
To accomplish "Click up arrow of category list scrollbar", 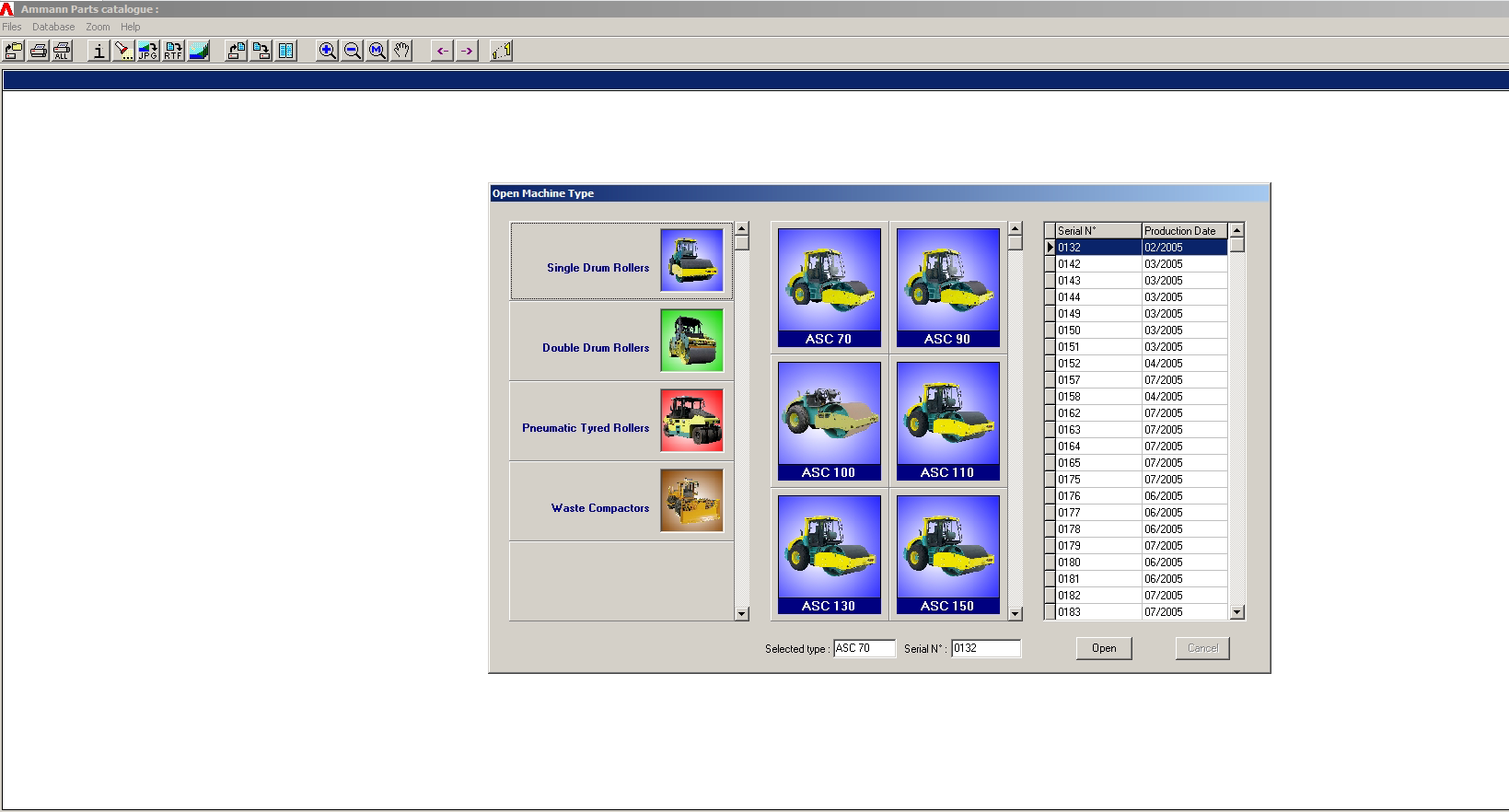I will (742, 228).
